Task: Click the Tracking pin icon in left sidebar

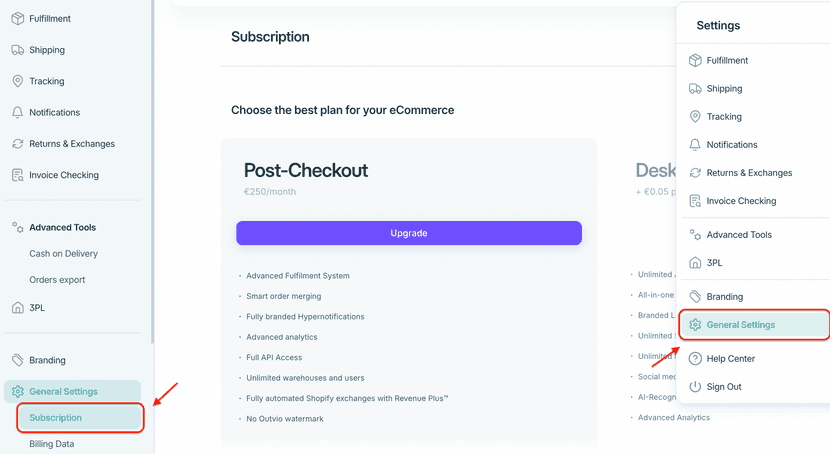Action: point(17,81)
